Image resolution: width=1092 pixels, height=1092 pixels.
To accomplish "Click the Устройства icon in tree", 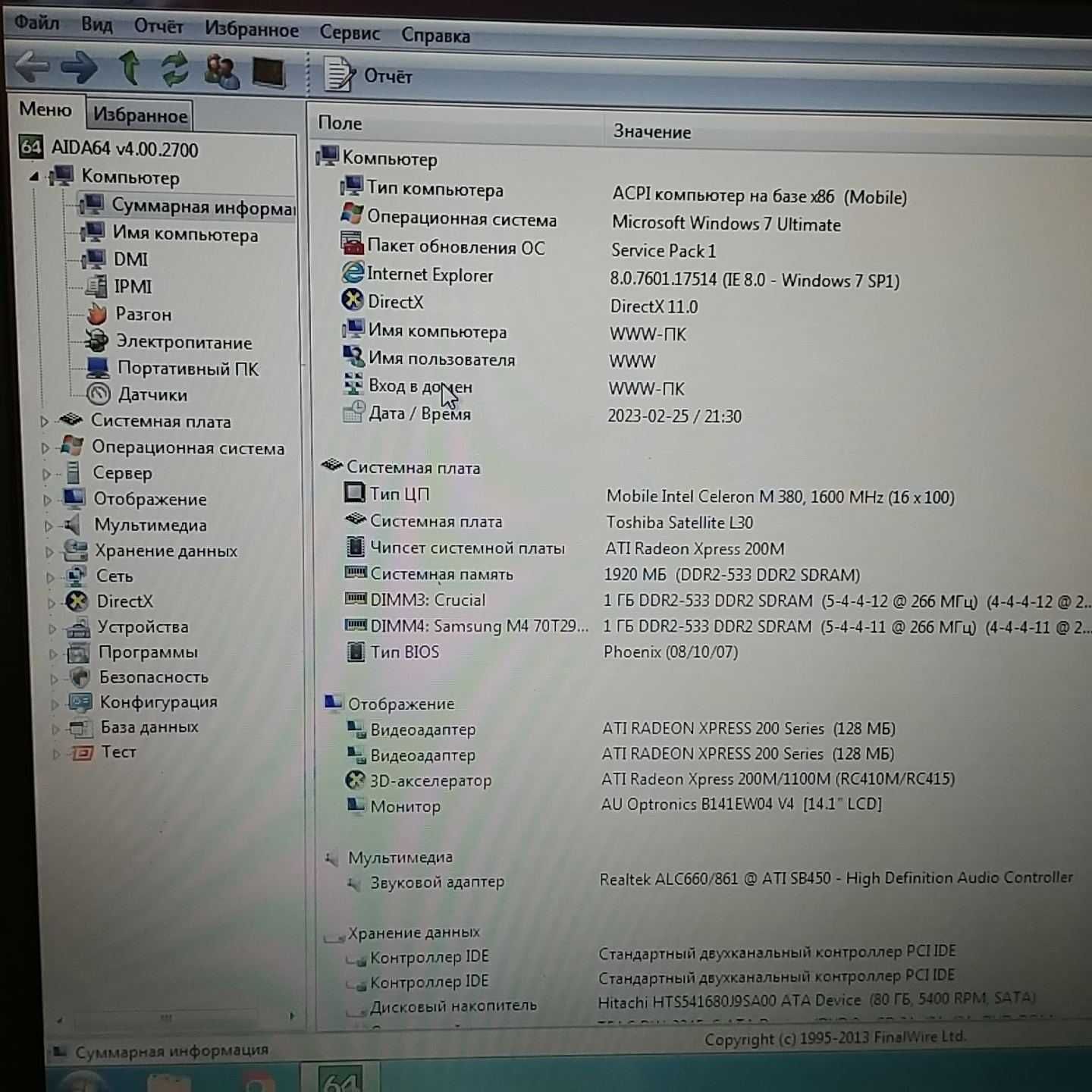I will click(77, 627).
